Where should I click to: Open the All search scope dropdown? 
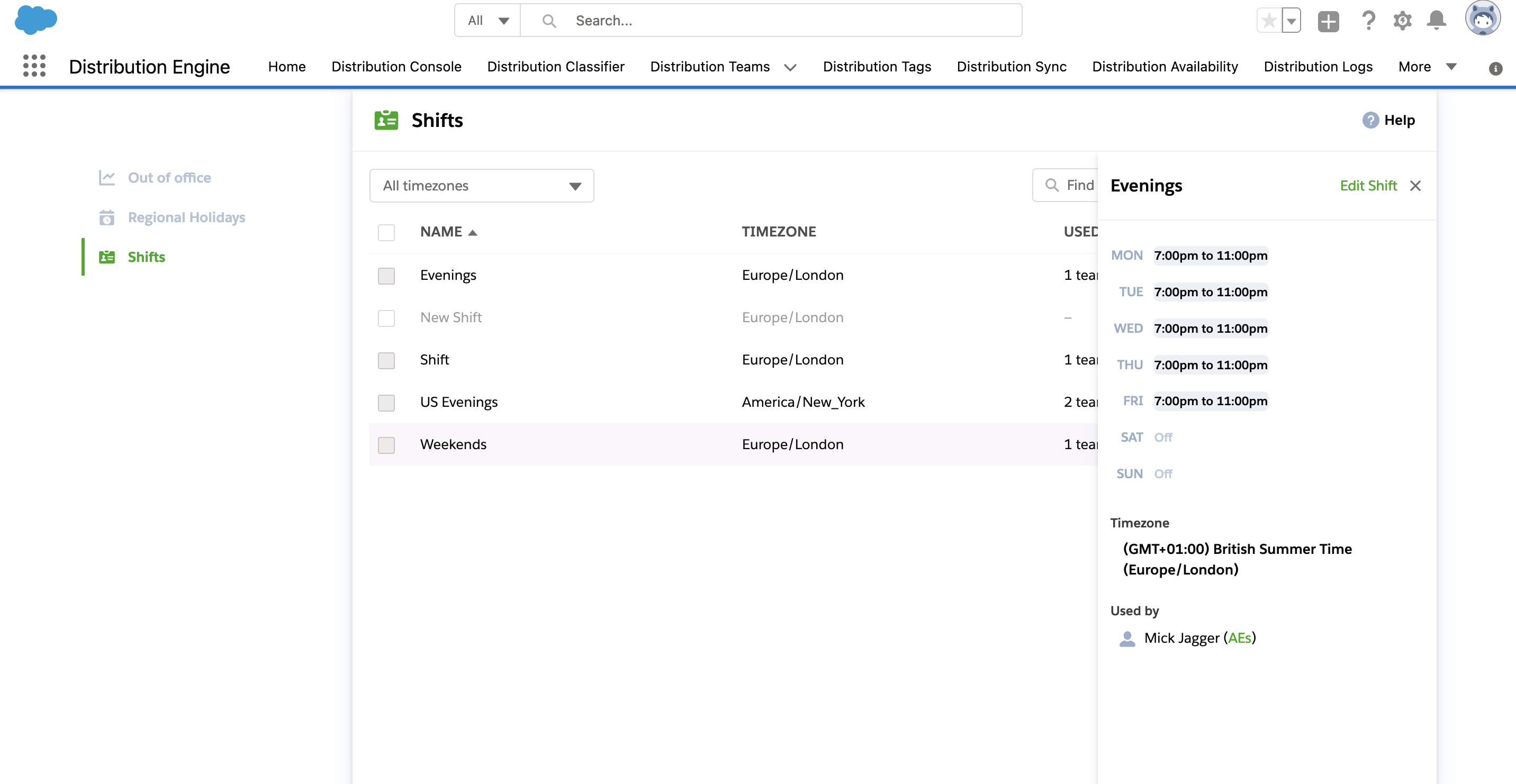(x=488, y=21)
